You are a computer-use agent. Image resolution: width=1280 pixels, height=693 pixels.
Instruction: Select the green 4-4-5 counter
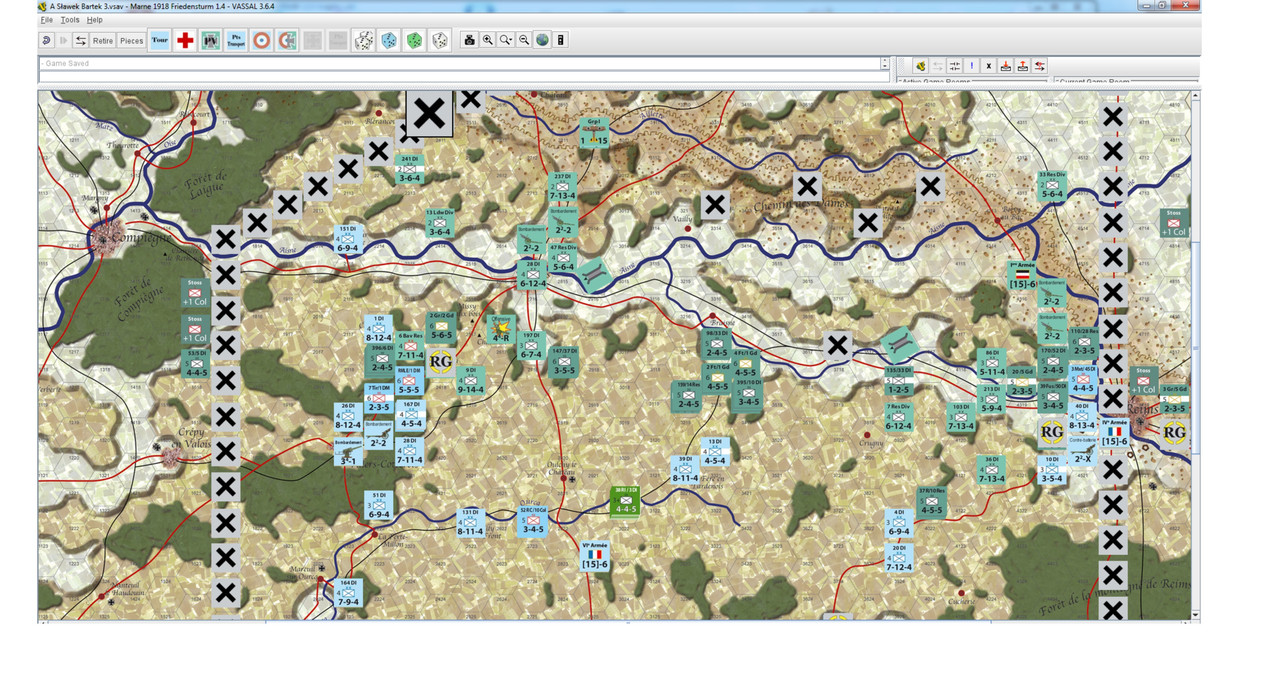click(626, 500)
